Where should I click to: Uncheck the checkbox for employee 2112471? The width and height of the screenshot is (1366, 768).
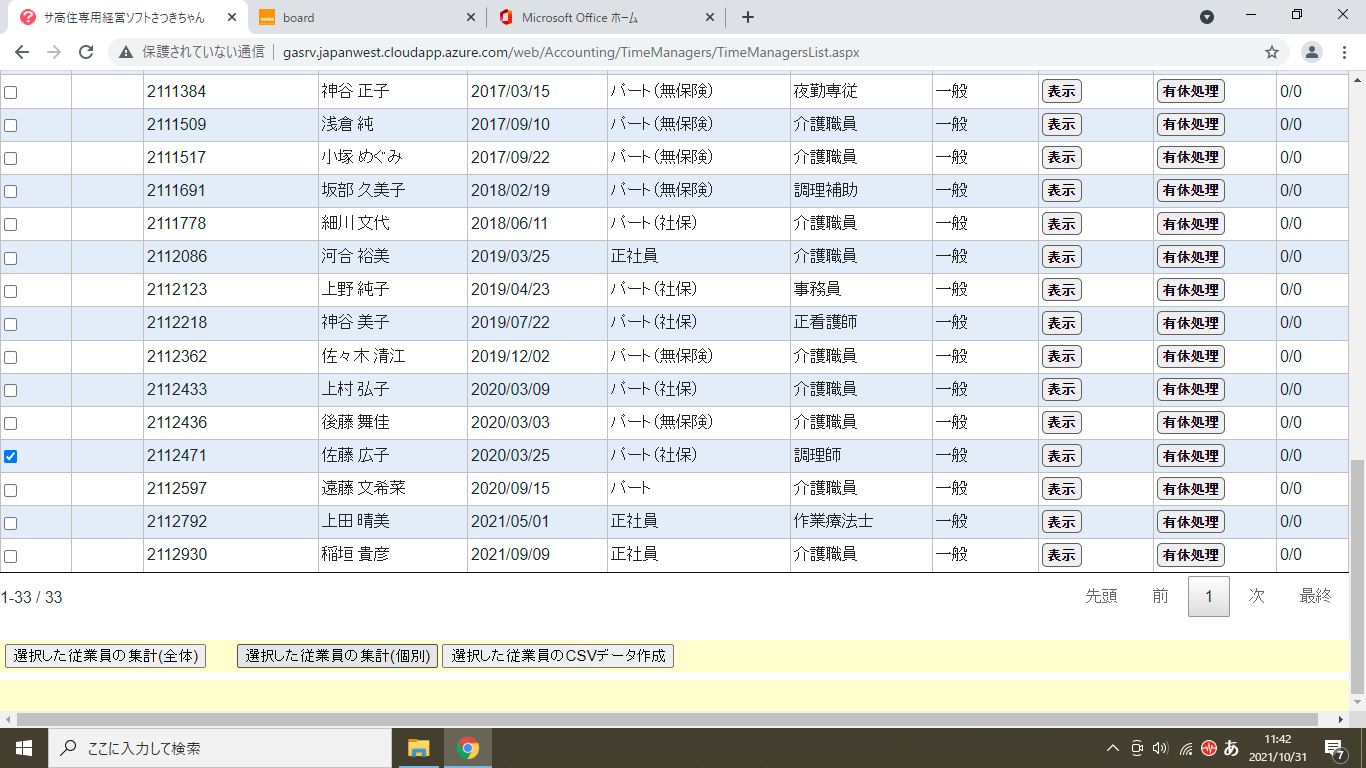point(11,456)
